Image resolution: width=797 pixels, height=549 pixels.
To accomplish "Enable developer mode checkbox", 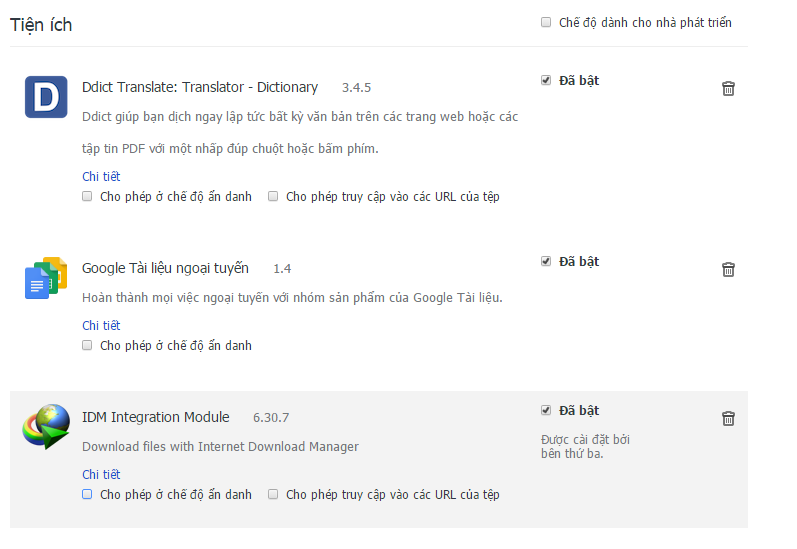I will pos(546,22).
